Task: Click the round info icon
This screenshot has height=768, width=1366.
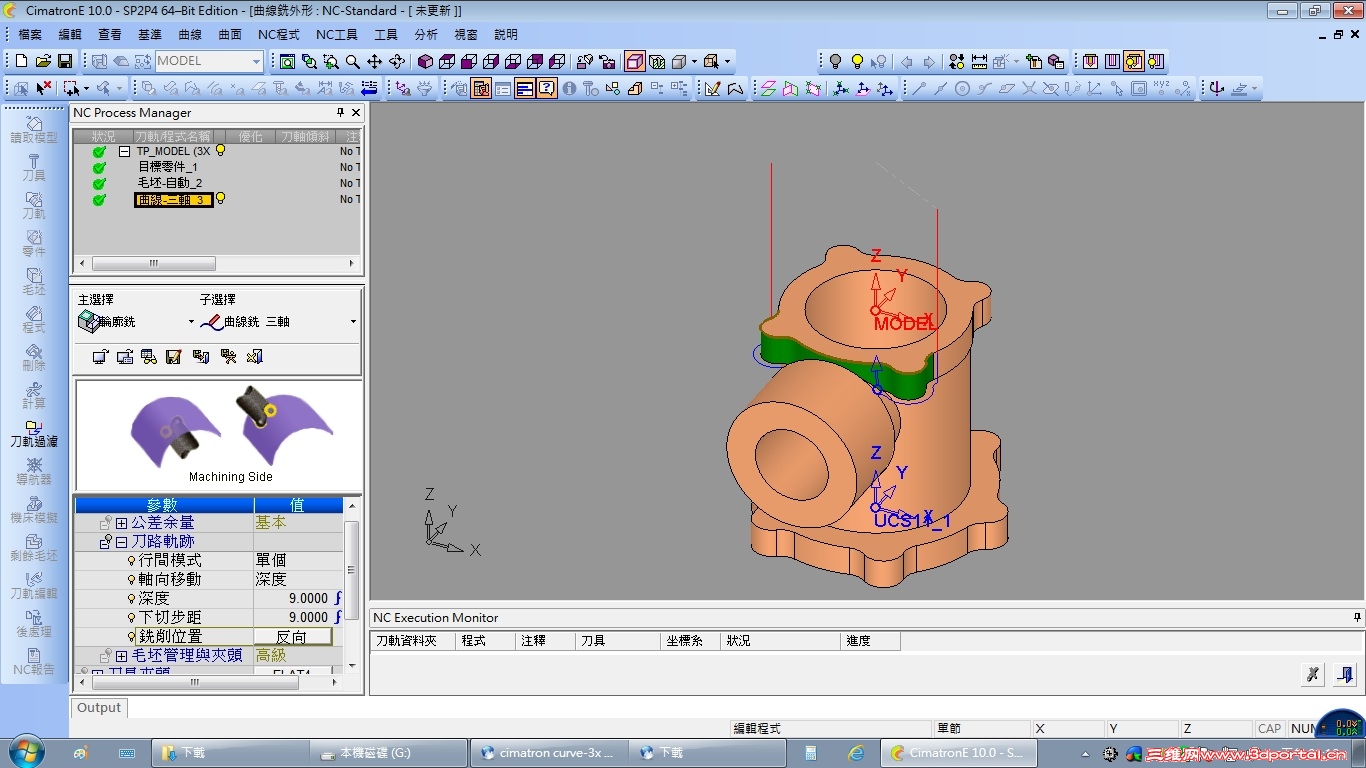Action: click(x=569, y=88)
